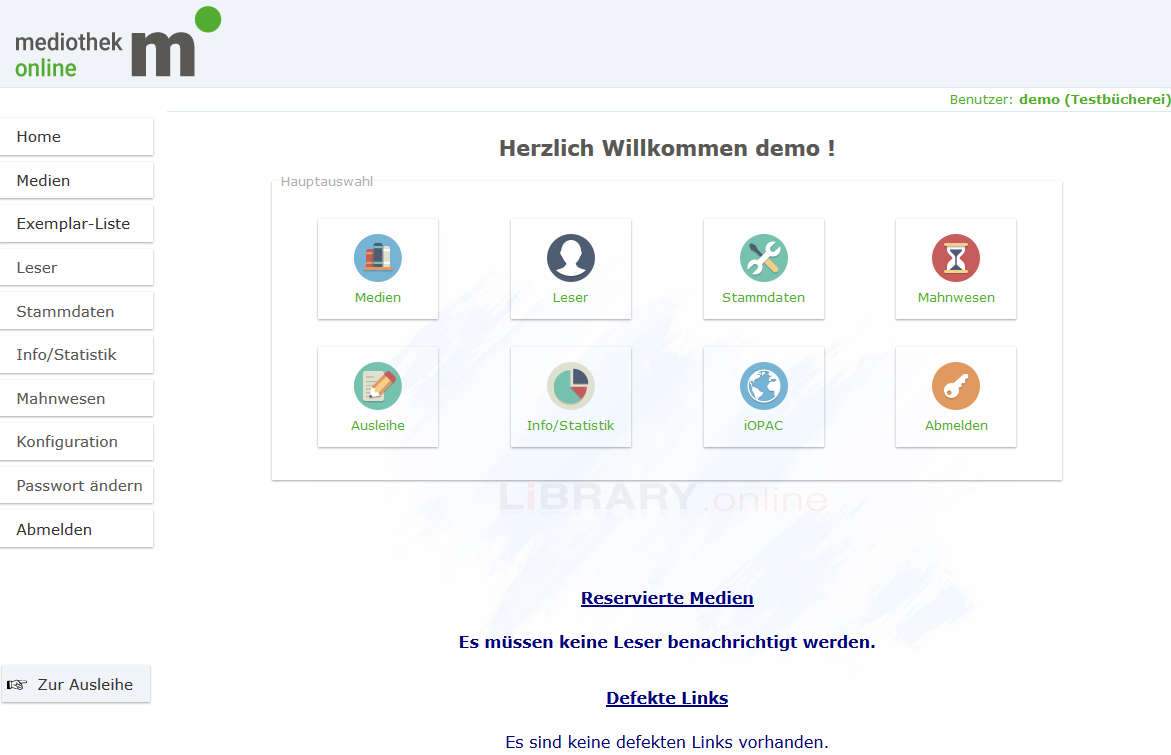Open the Defekte Links link
The image size is (1171, 755).
667,698
